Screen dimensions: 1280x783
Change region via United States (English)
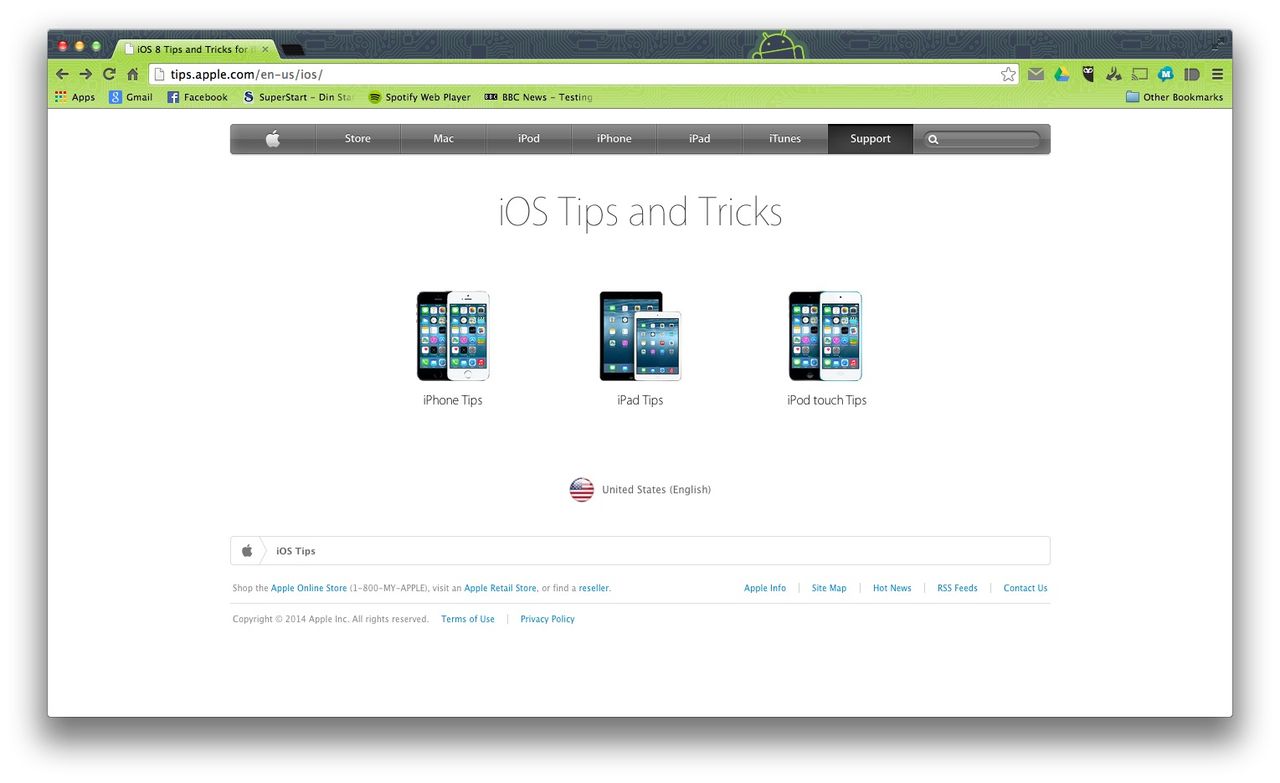click(x=656, y=490)
